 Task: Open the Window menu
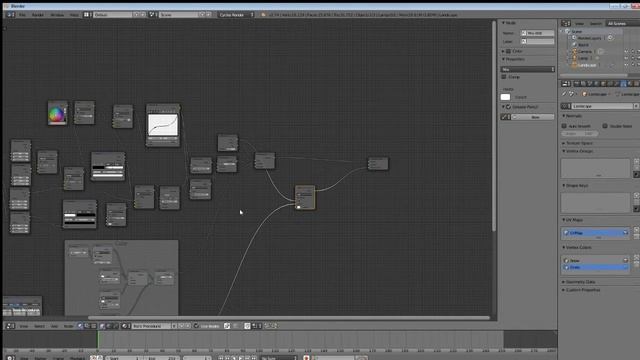click(57, 15)
